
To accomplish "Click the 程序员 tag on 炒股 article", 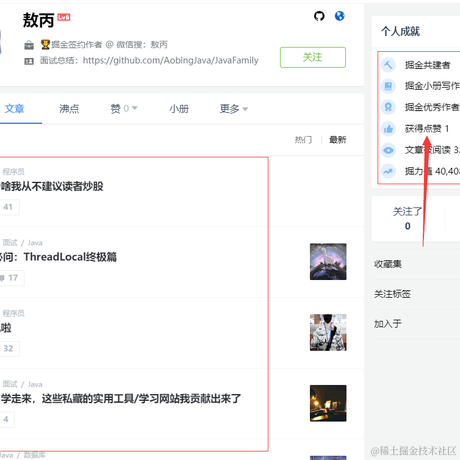I will pos(13,172).
